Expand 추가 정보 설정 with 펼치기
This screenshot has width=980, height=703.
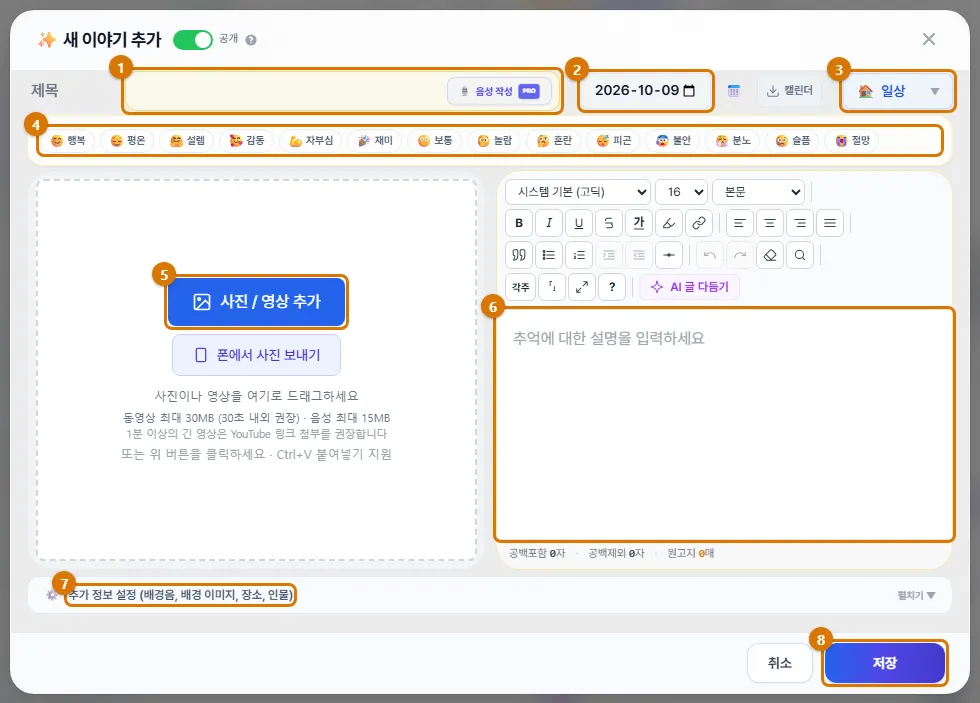coord(916,596)
